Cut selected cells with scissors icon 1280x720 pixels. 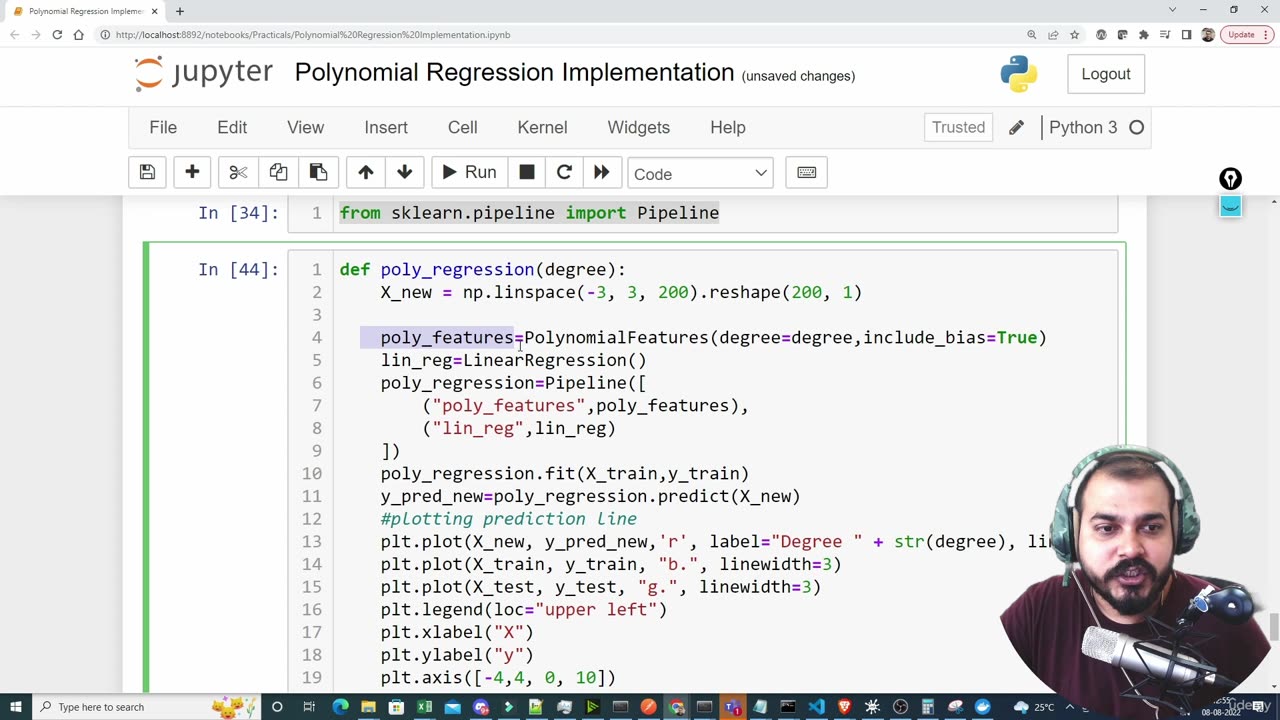tap(238, 173)
